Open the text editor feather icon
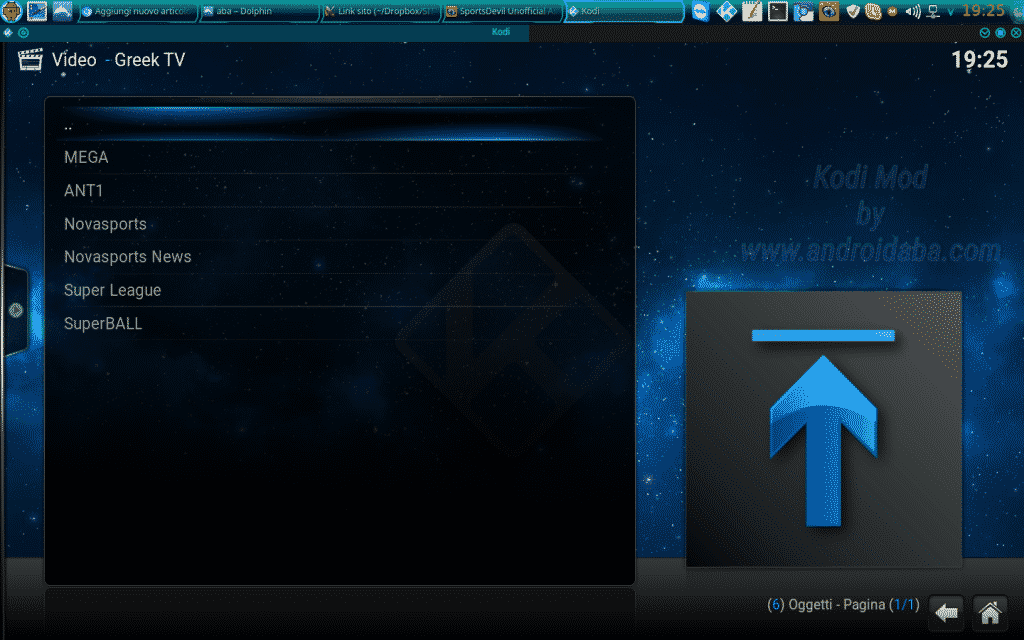1024x640 pixels. [752, 11]
